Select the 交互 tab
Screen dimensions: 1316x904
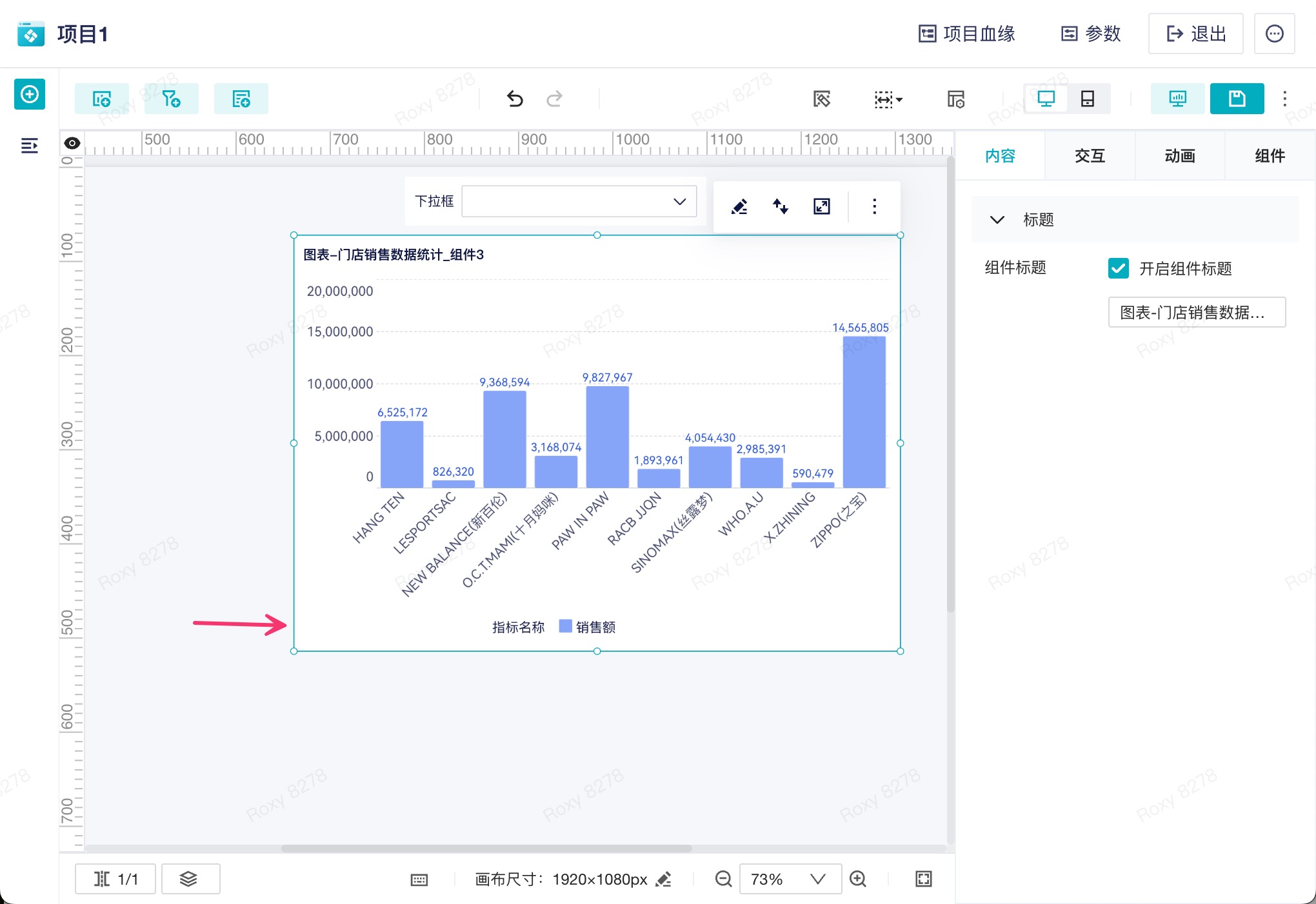pos(1090,155)
